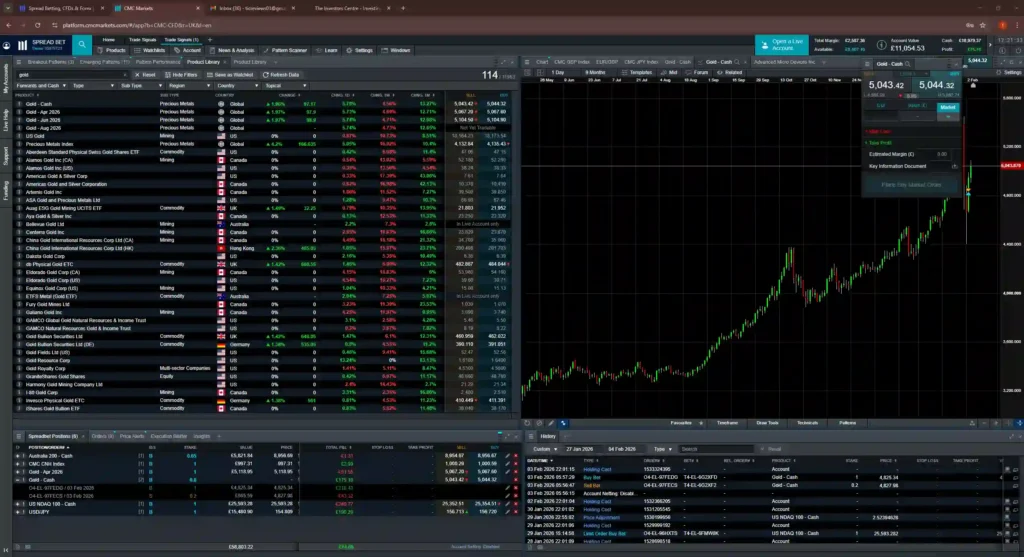This screenshot has width=1024, height=557.
Task: Switch to the Orders tab in positions panel
Action: coord(102,436)
